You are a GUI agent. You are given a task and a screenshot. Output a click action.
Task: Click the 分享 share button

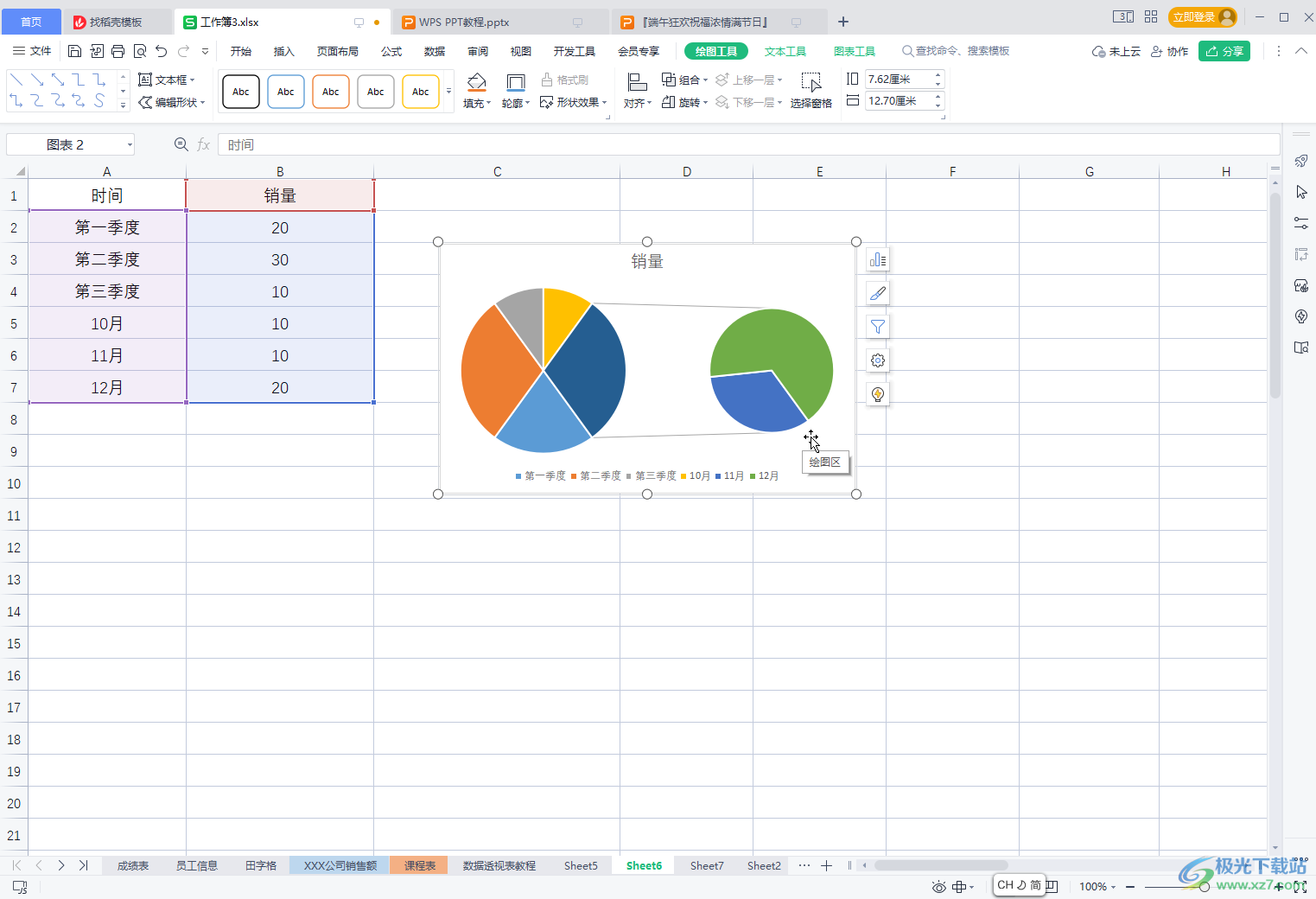coord(1224,51)
